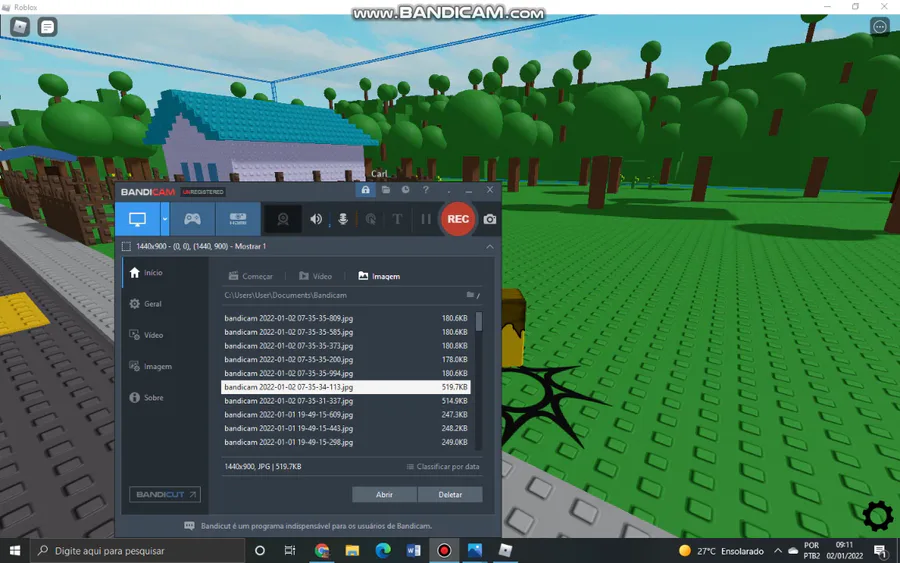900x563 pixels.
Task: Open Task View on taskbar
Action: (290, 550)
